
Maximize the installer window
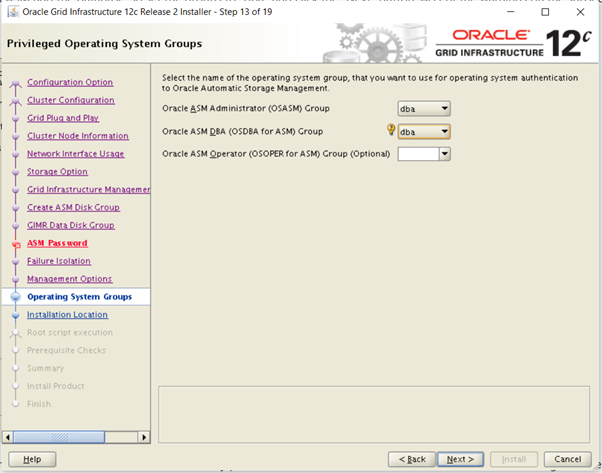545,12
